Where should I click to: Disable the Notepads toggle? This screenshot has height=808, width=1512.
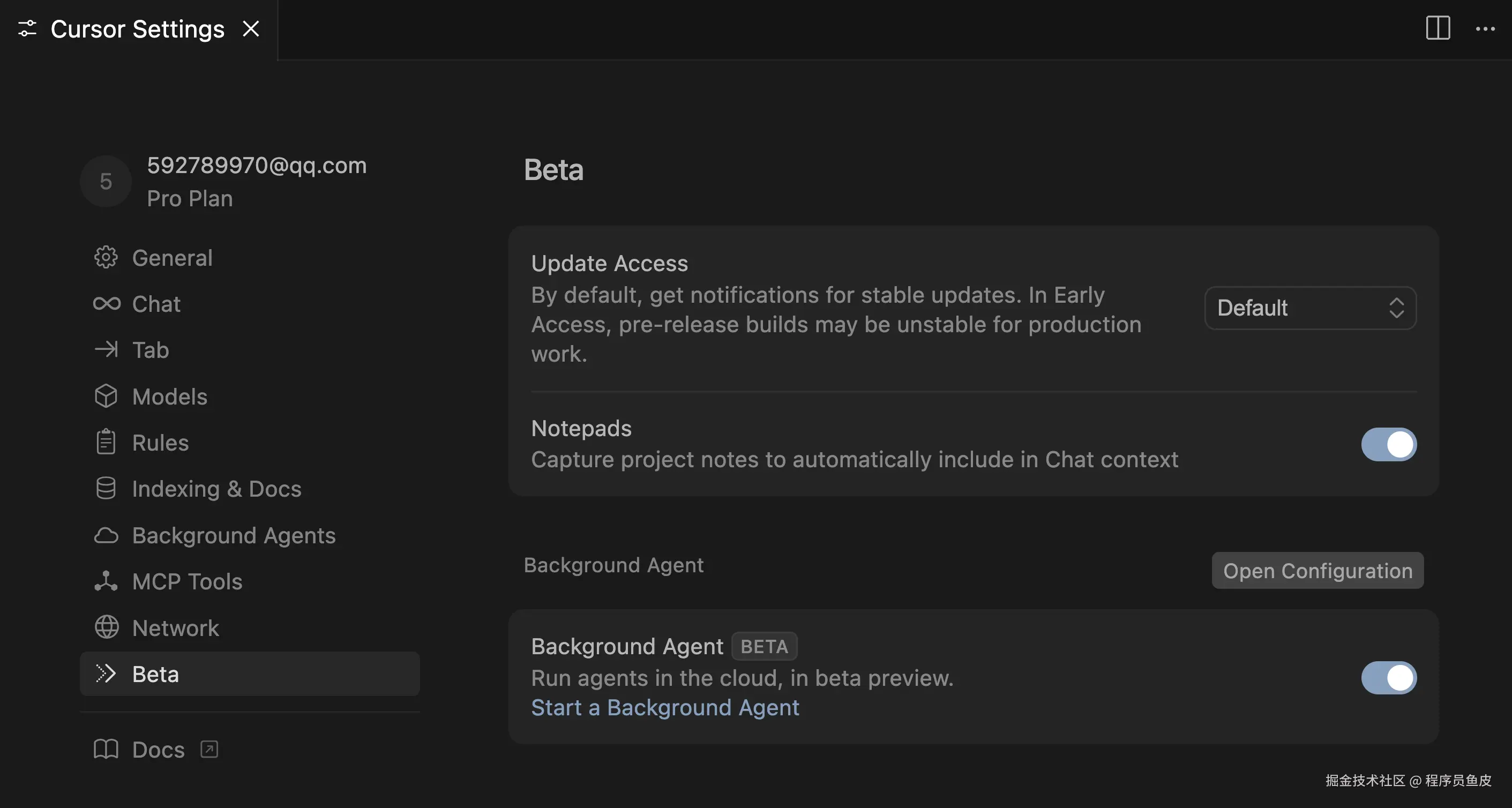pyautogui.click(x=1388, y=445)
